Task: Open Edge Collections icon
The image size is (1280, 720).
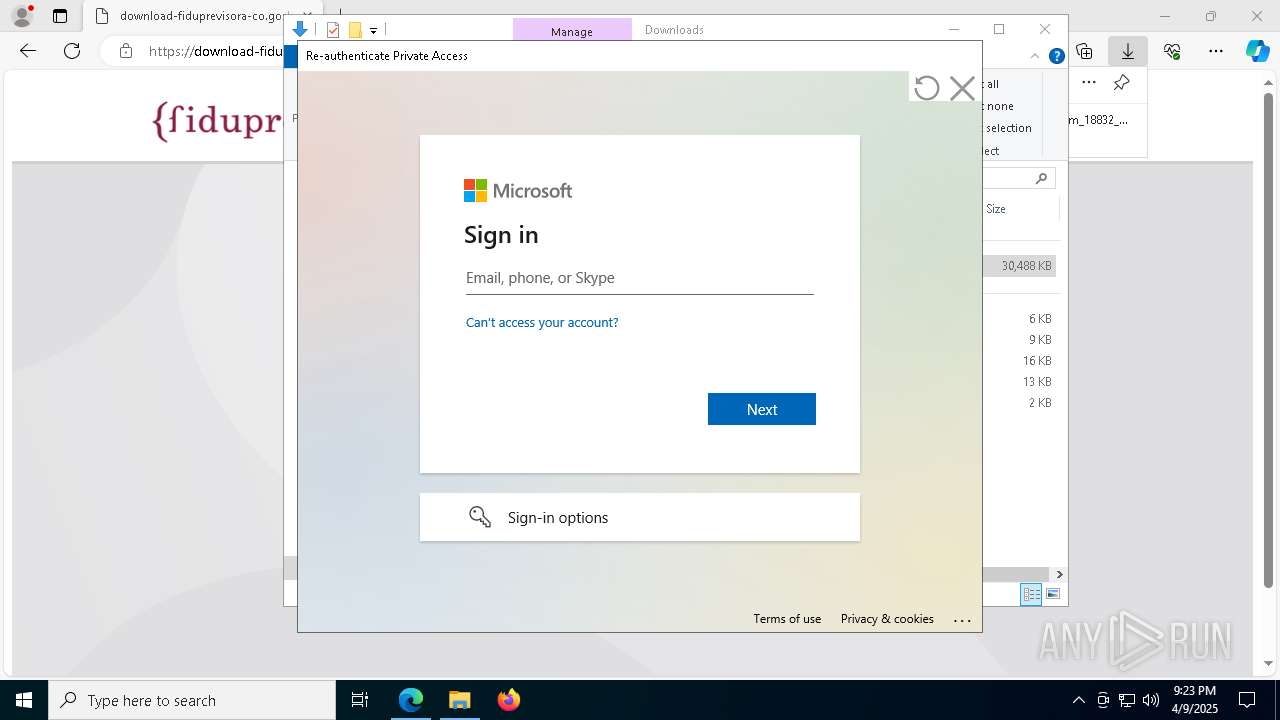Action: [x=1084, y=51]
